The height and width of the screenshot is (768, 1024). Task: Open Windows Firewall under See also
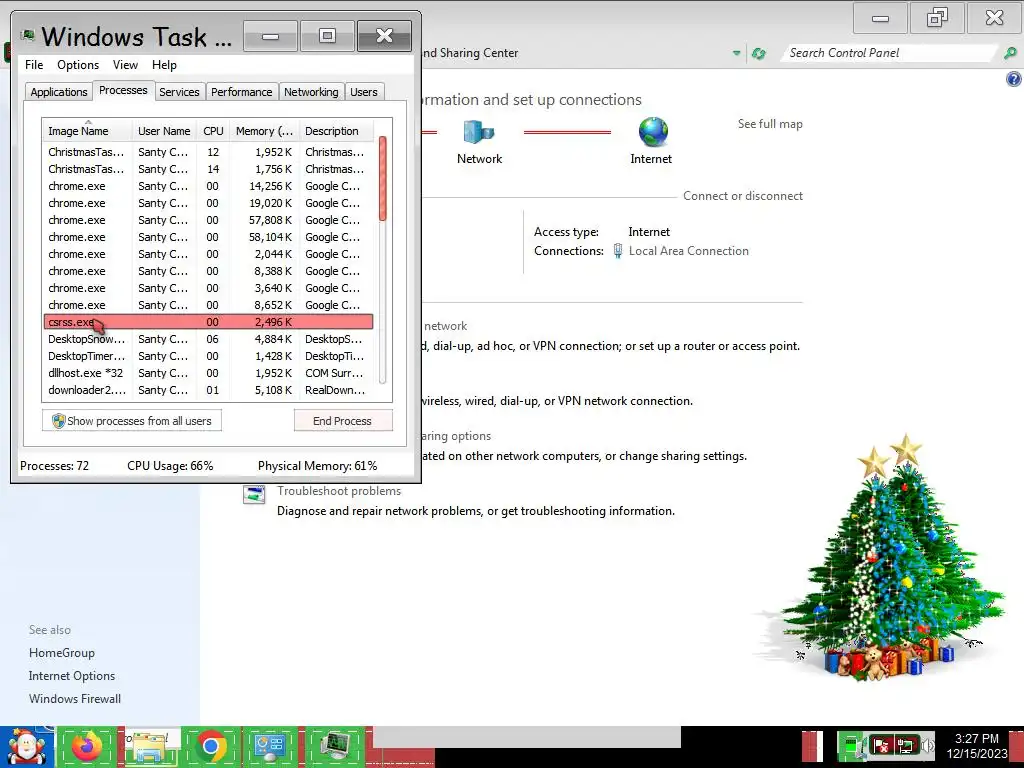(x=75, y=699)
